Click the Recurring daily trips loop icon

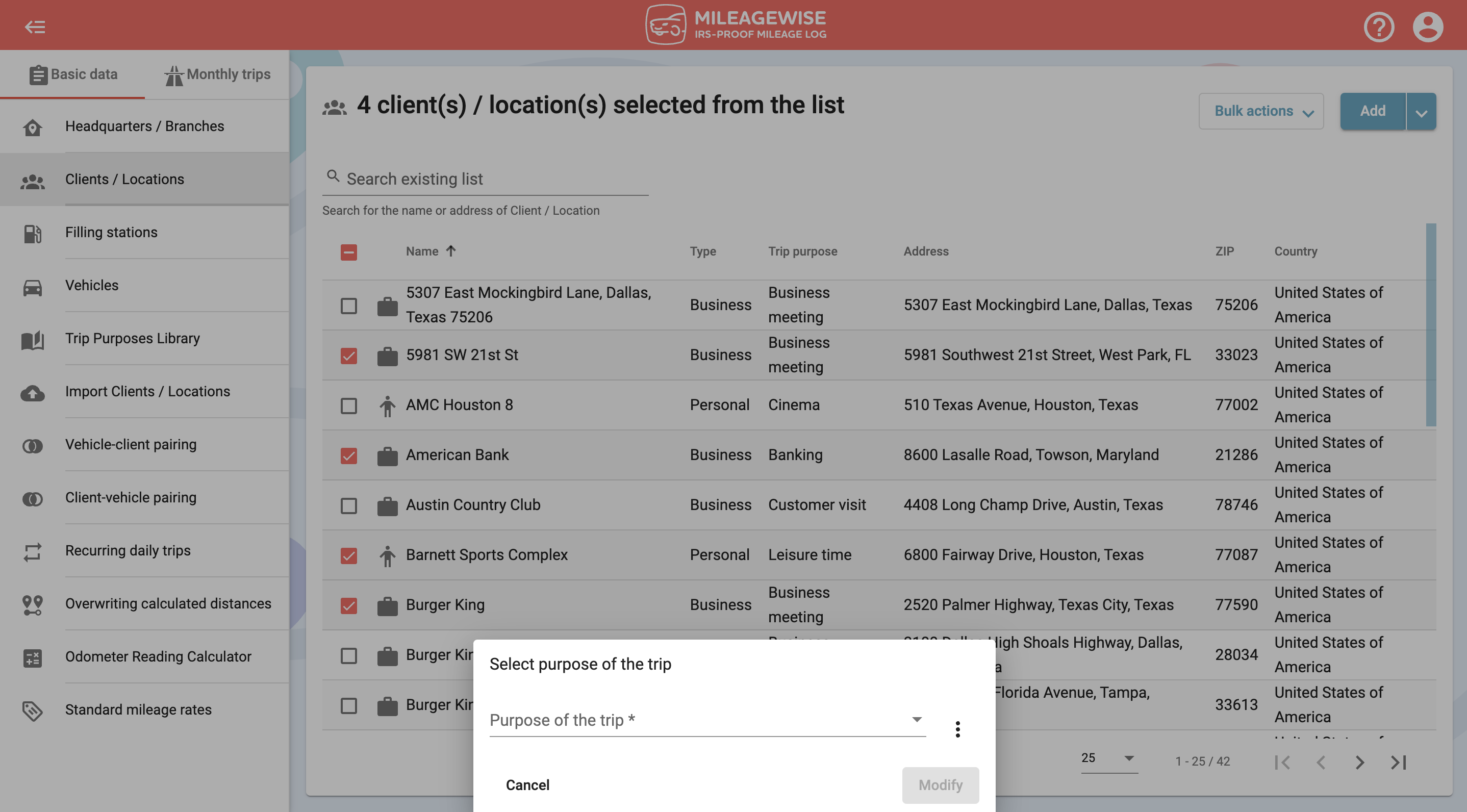pos(33,551)
